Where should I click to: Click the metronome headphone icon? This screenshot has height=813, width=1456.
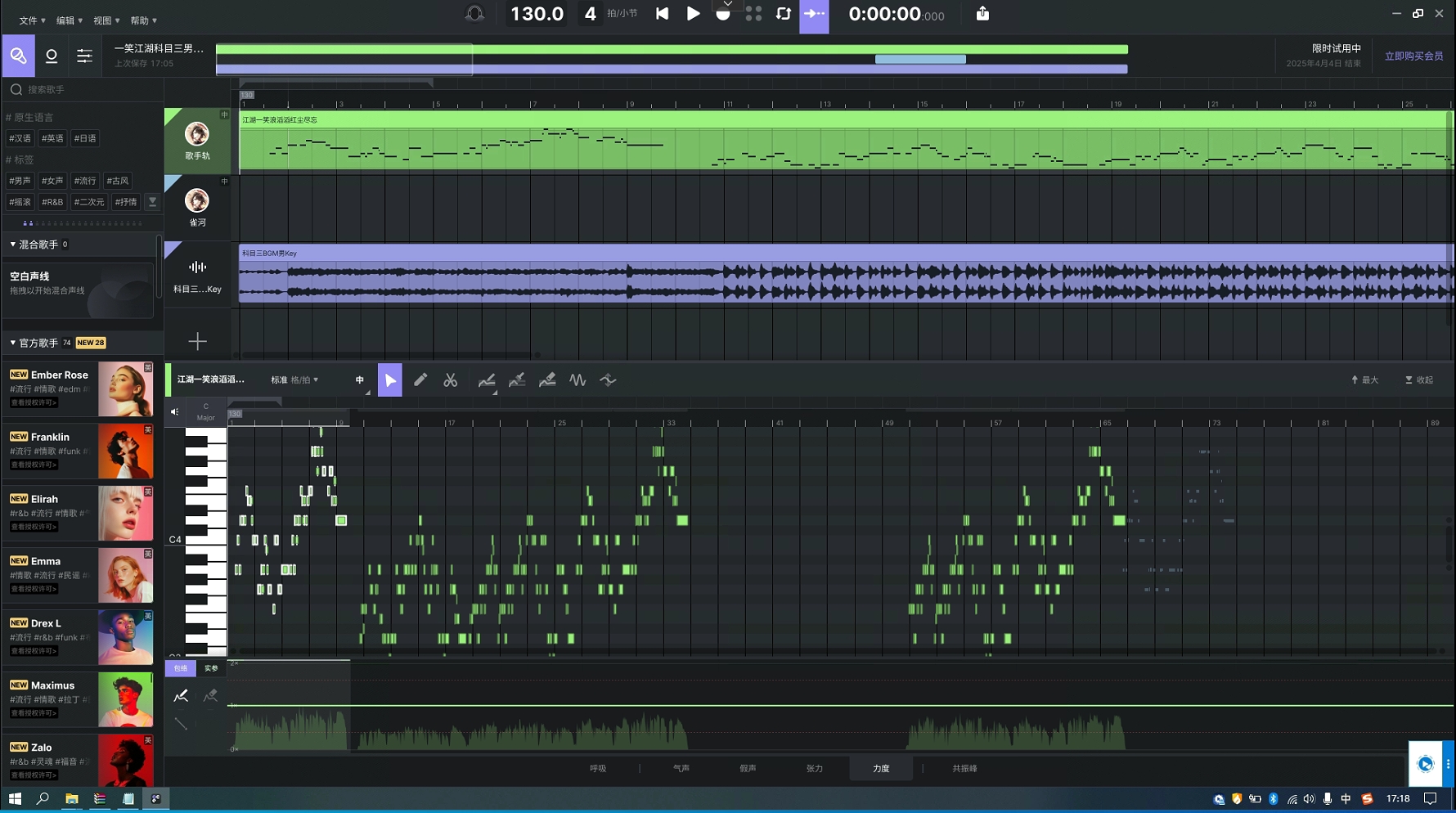[x=474, y=14]
